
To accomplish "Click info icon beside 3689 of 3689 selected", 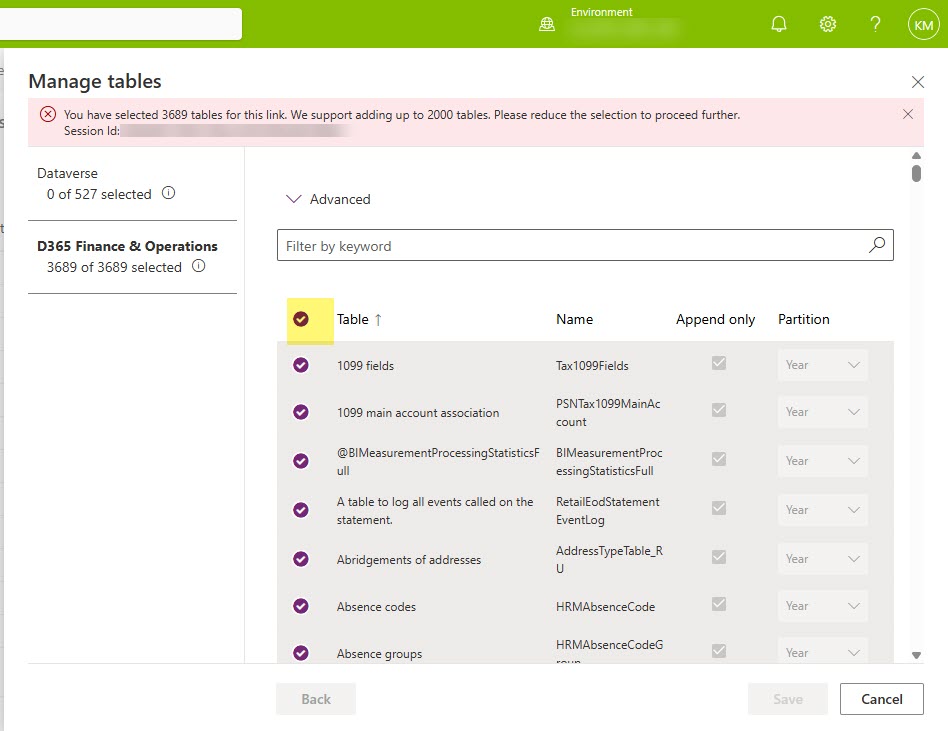I will point(198,266).
